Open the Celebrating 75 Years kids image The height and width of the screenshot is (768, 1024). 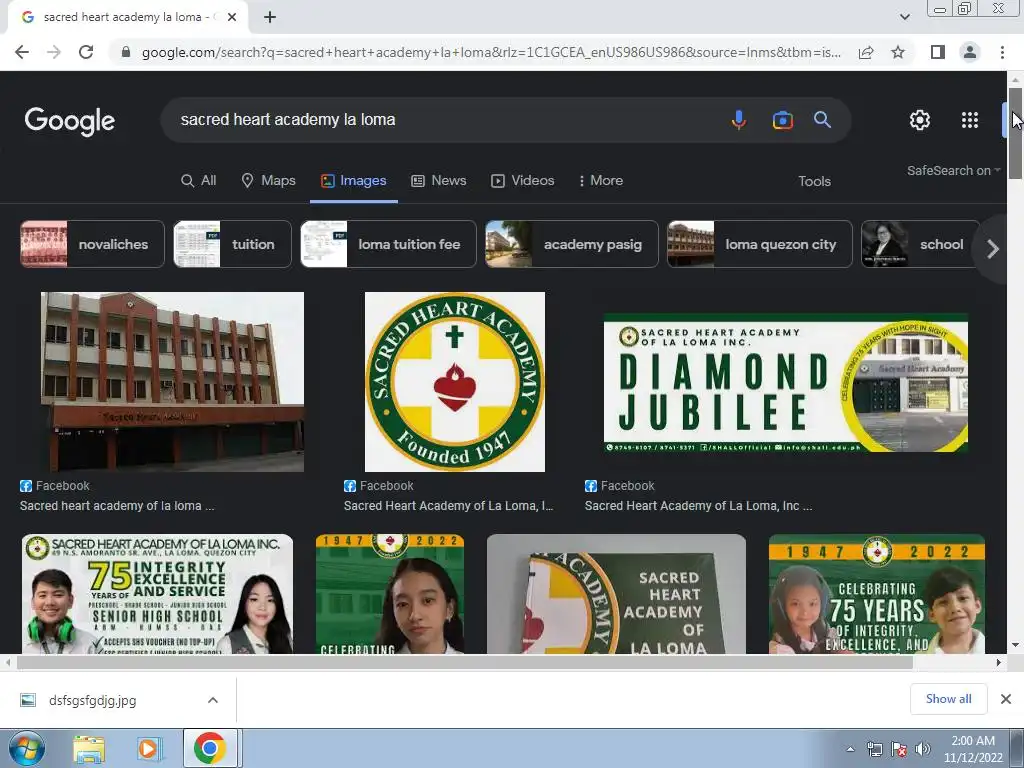coord(876,594)
